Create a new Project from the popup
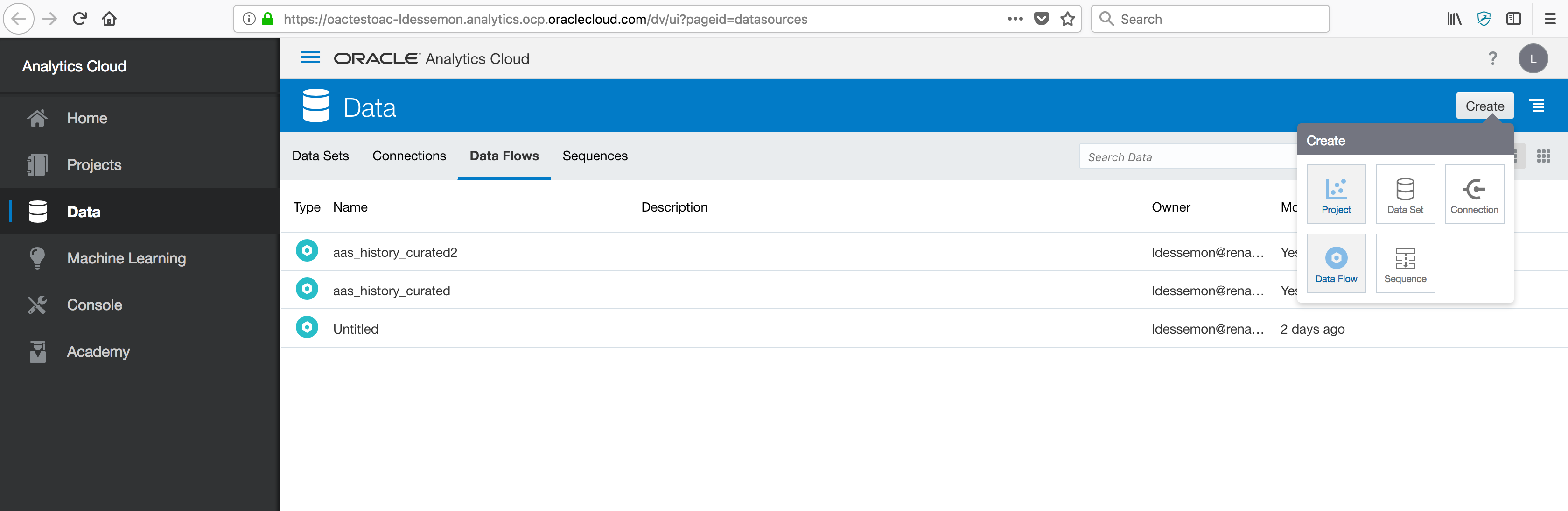The height and width of the screenshot is (511, 1568). point(1336,194)
